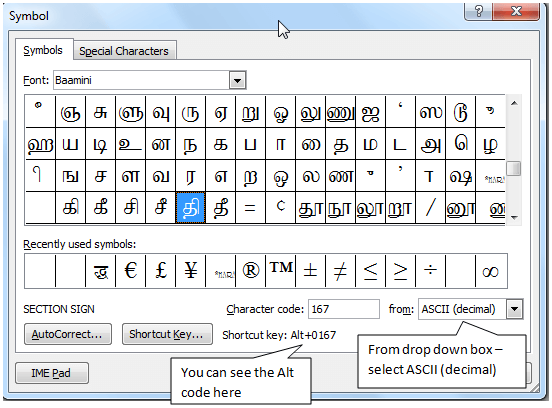552x408 pixels.
Task: Pick the ஷ character in the third row
Action: coord(460,176)
